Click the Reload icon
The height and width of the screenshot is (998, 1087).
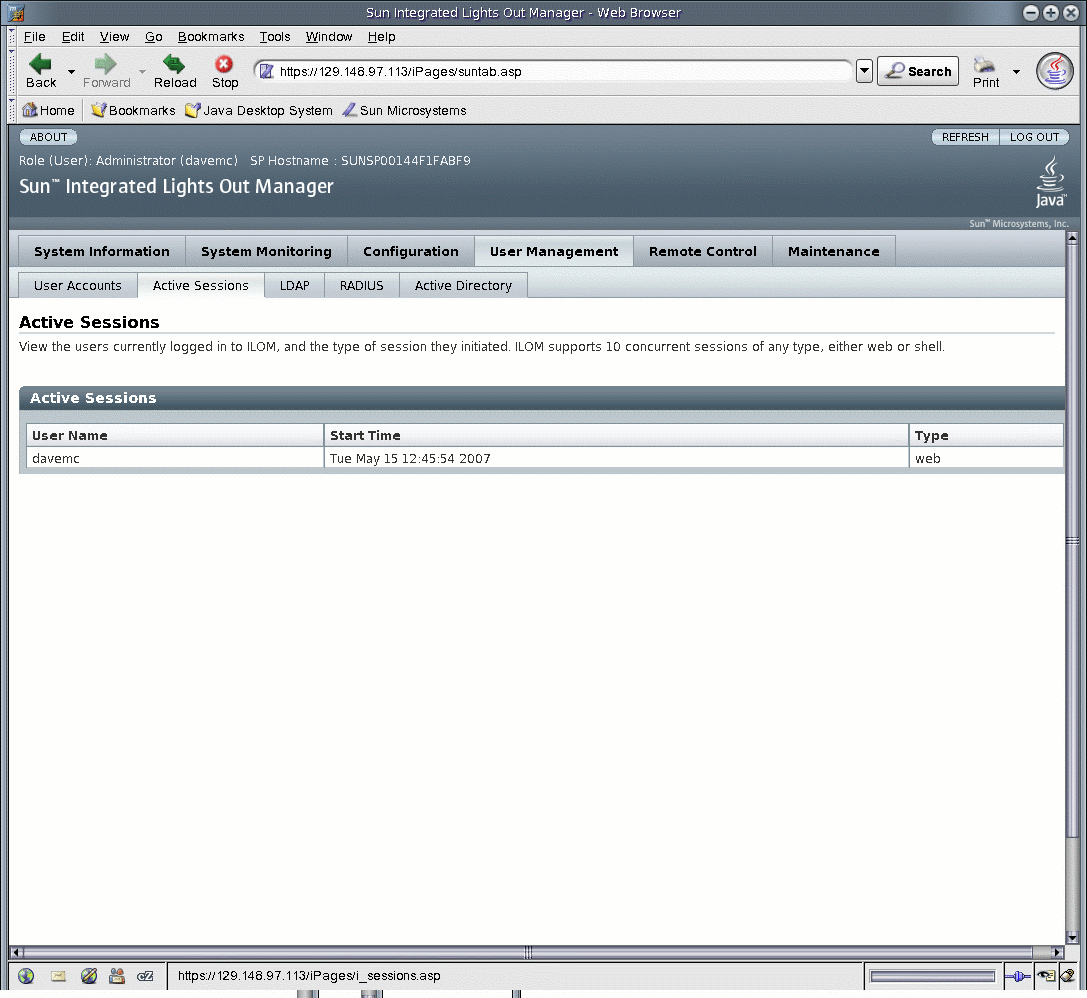tap(174, 64)
